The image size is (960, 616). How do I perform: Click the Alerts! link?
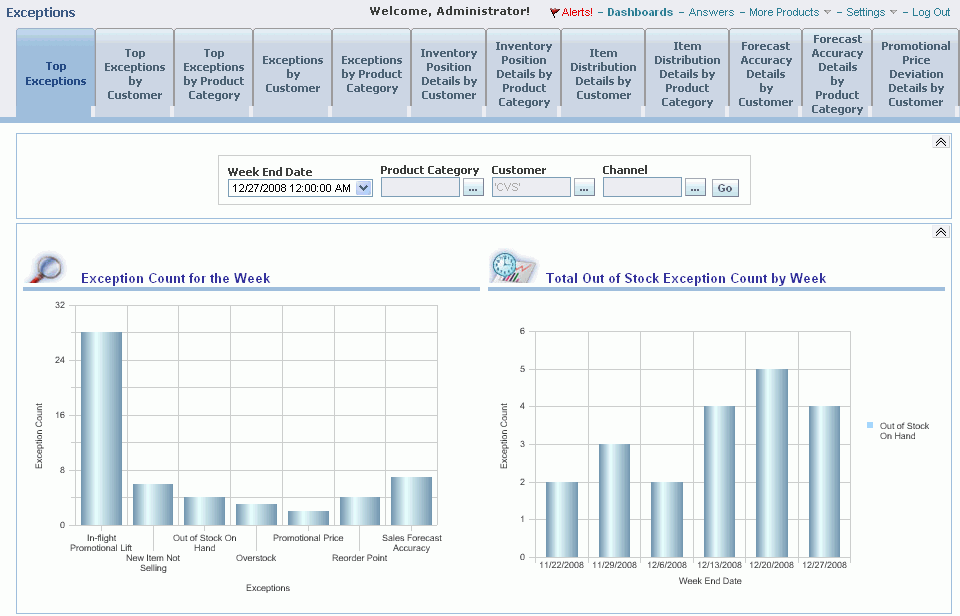(x=577, y=12)
